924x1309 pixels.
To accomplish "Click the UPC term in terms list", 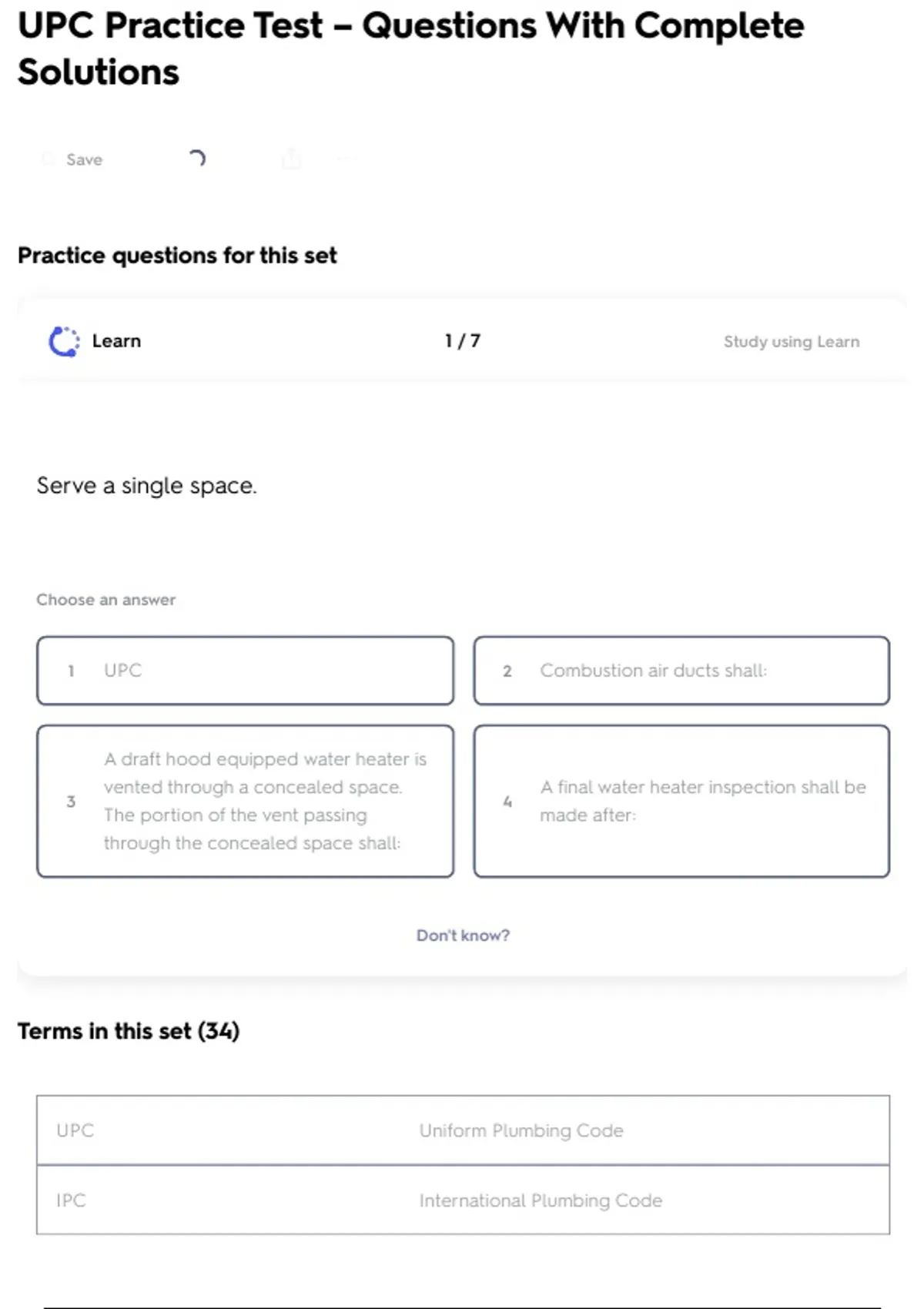I will click(75, 1130).
